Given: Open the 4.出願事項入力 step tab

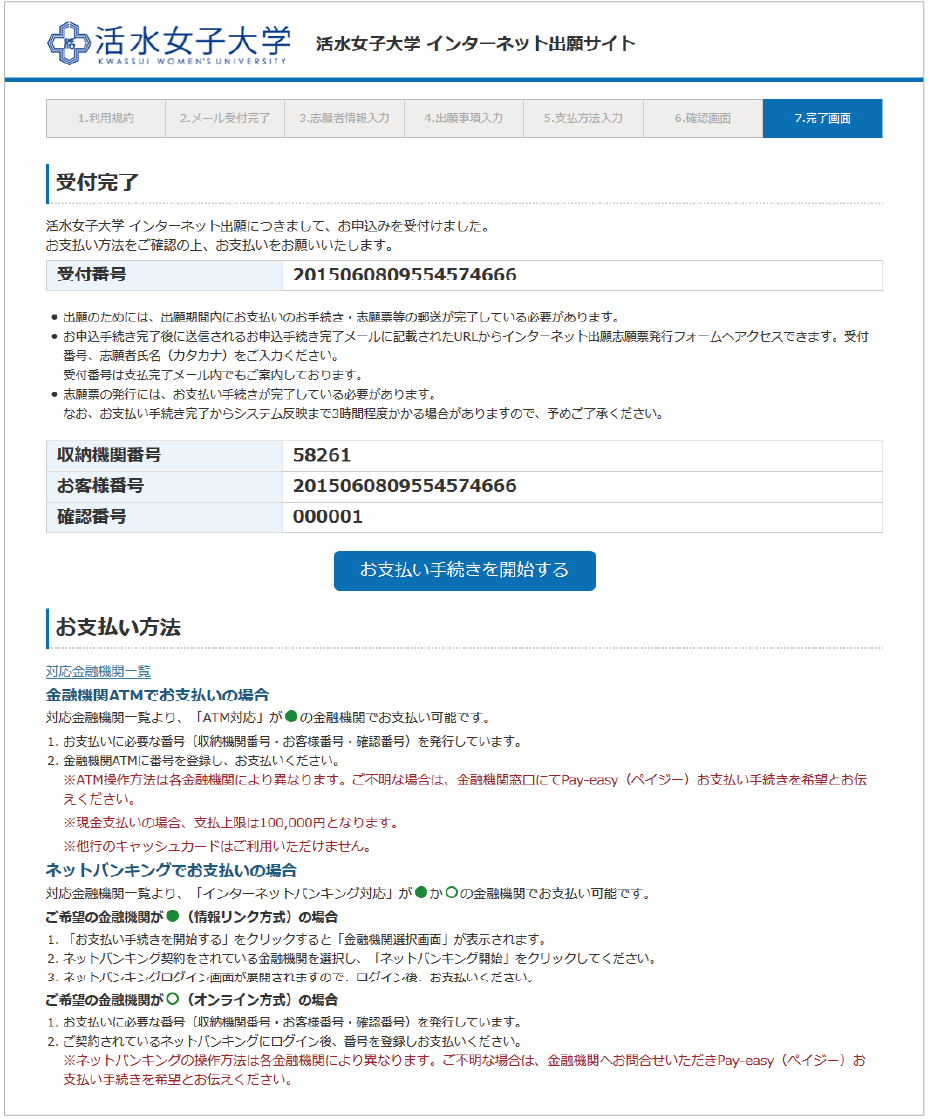Looking at the screenshot, I should tap(463, 118).
